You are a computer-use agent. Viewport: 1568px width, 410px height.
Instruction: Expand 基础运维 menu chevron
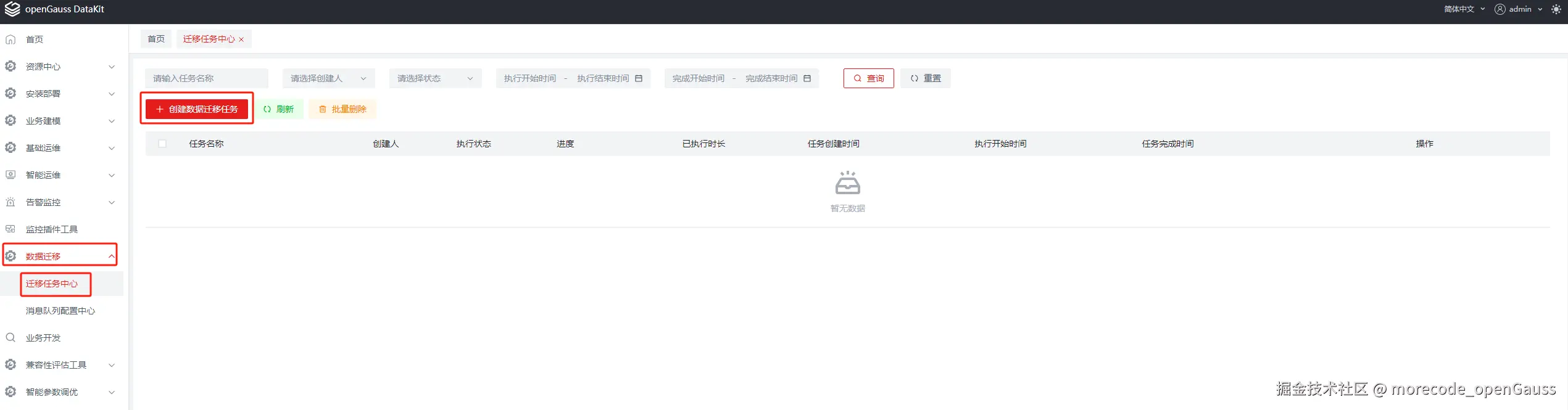pyautogui.click(x=112, y=148)
